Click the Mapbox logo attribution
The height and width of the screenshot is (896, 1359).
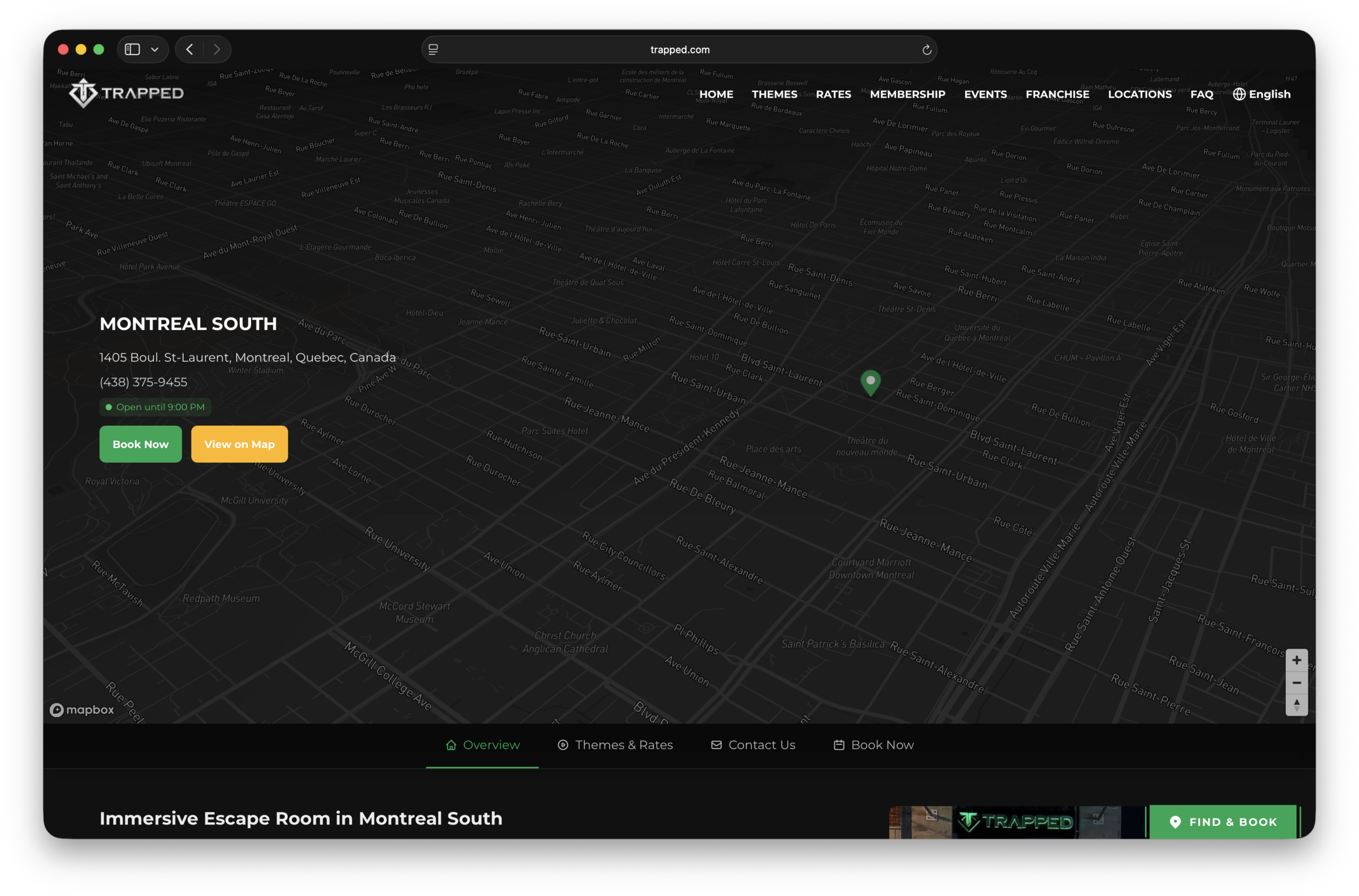point(82,710)
